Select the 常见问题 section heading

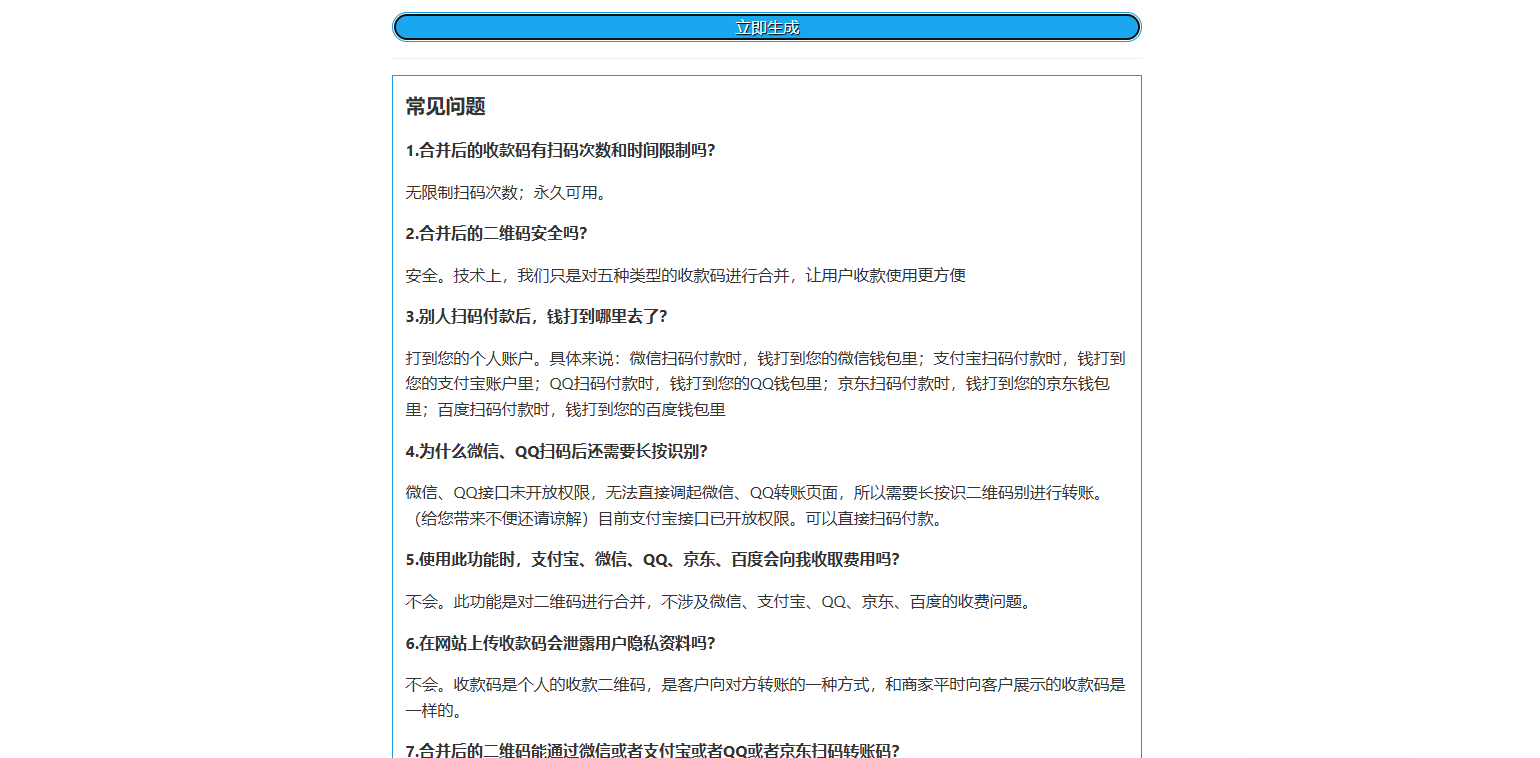click(444, 106)
